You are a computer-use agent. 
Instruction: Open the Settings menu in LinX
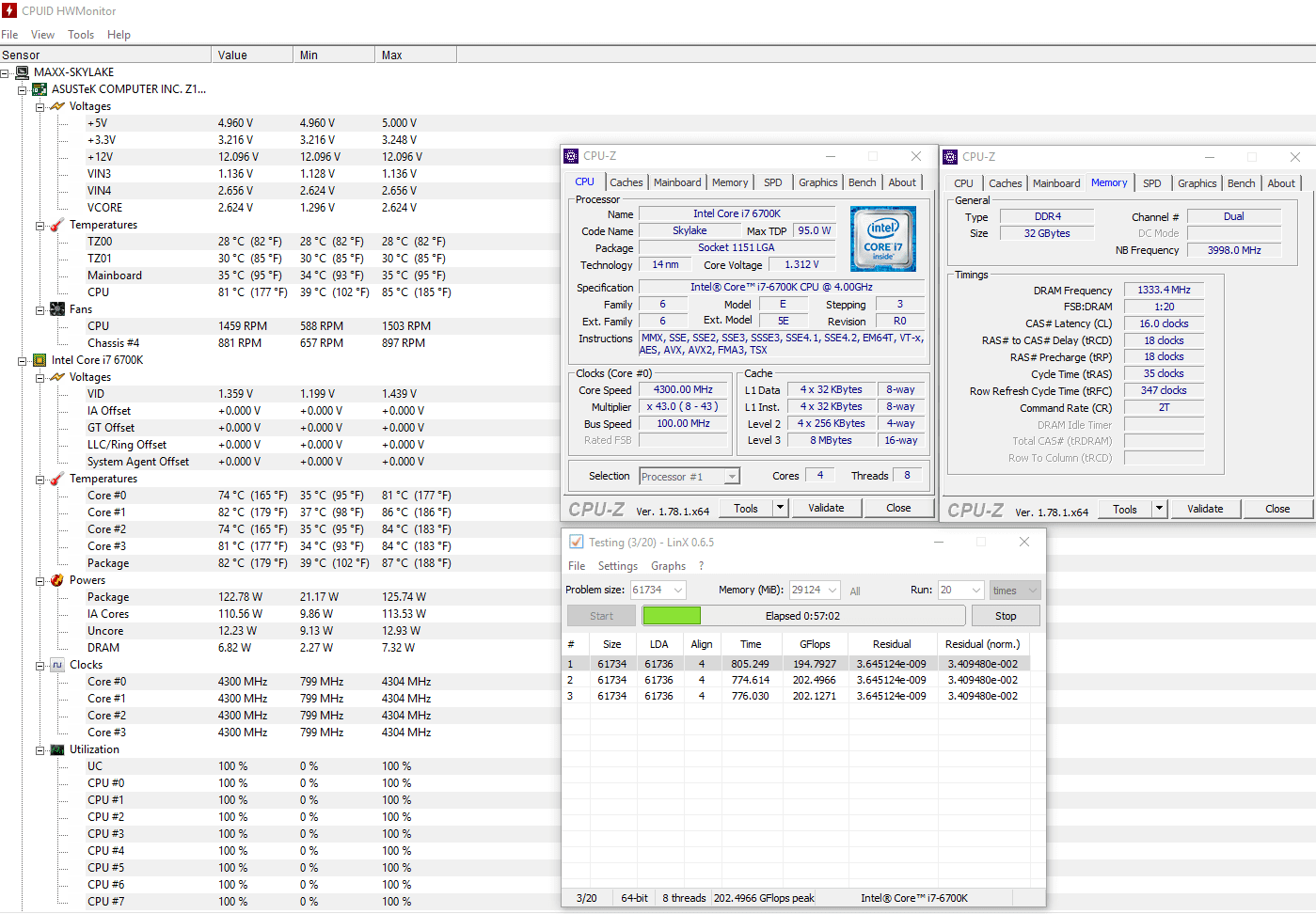coord(618,566)
